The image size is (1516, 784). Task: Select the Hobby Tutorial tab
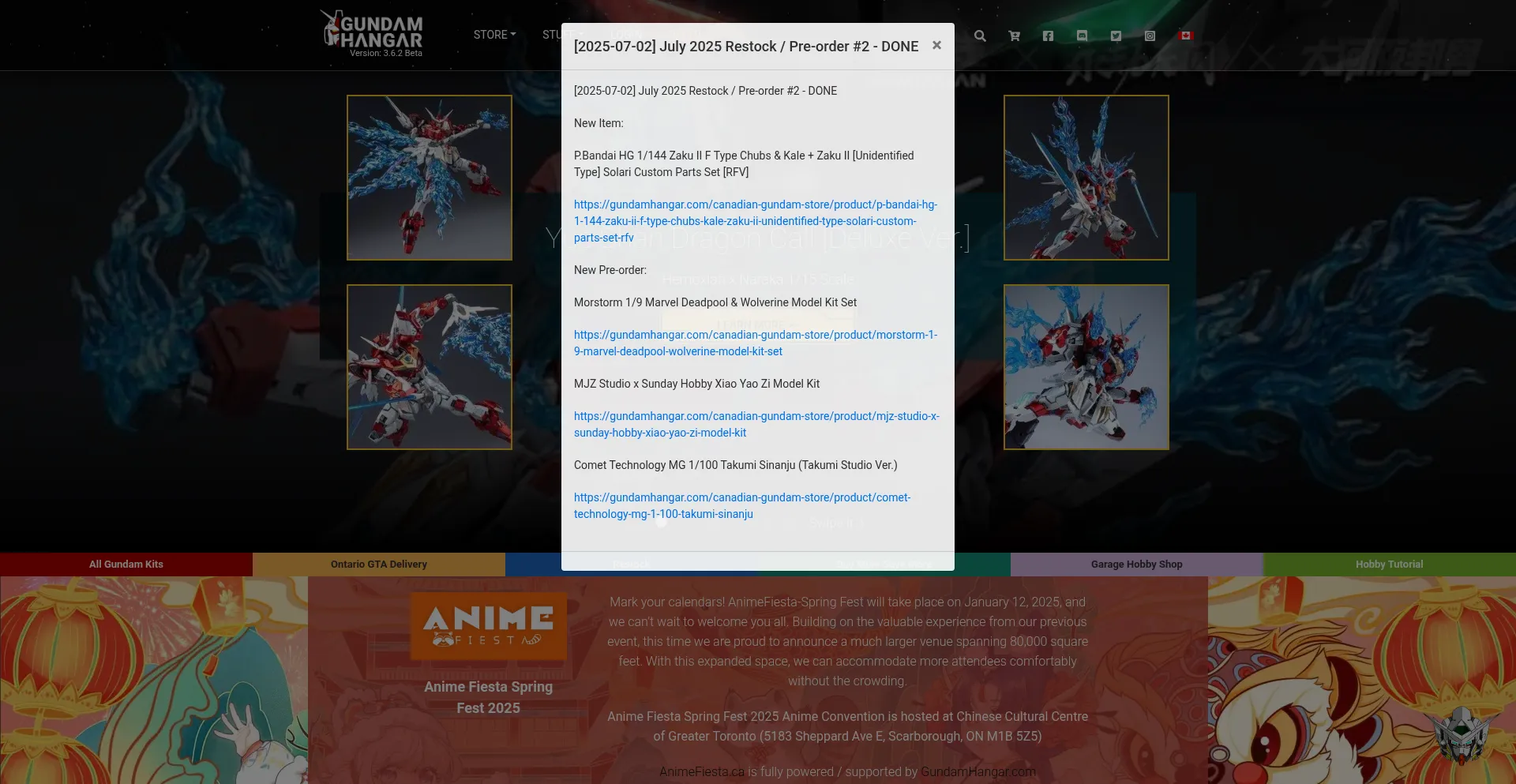pyautogui.click(x=1390, y=564)
